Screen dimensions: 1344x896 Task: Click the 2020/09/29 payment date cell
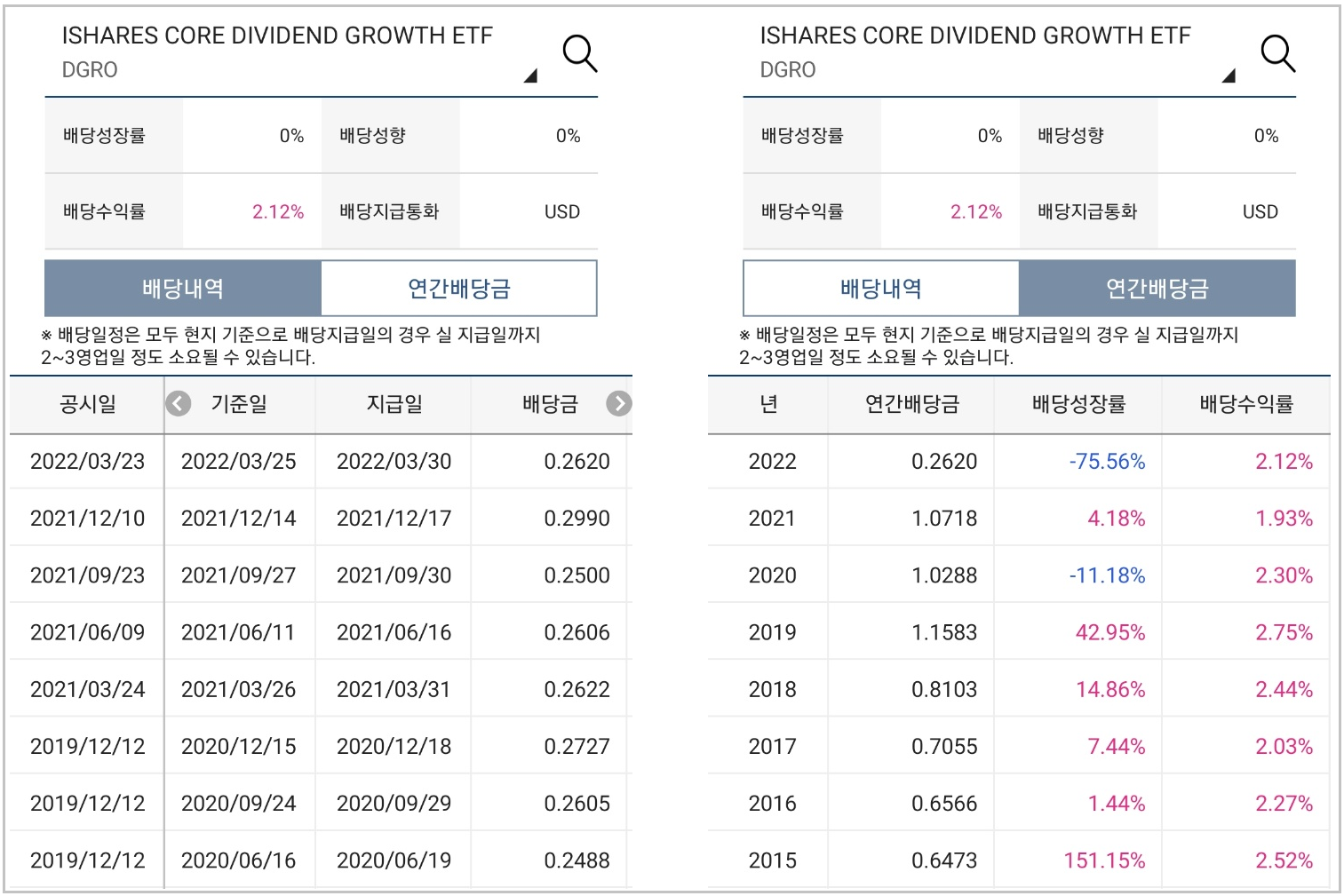394,804
